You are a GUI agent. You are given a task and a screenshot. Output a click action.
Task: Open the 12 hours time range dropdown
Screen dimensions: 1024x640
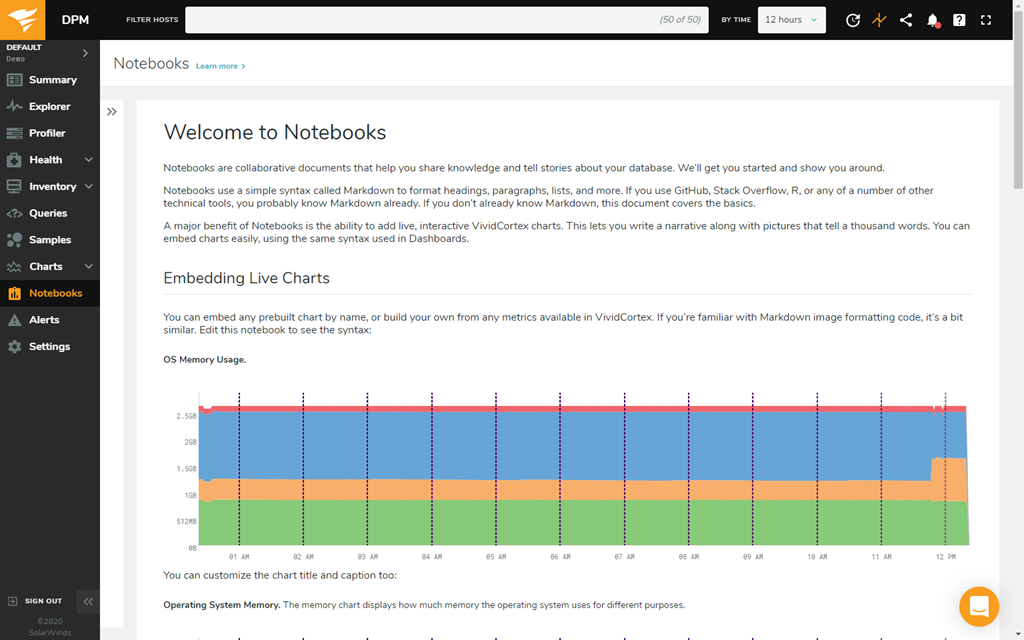(791, 20)
